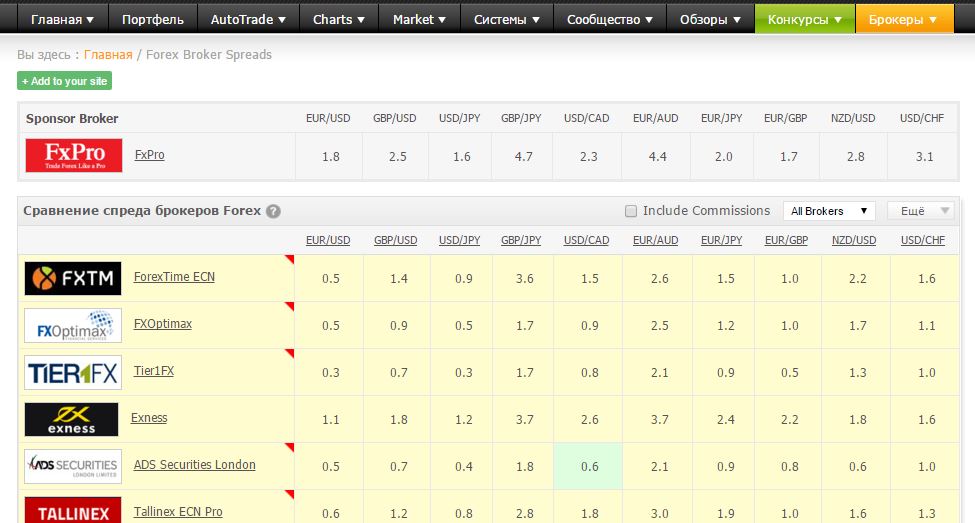This screenshot has height=523, width=975.
Task: Click FXOptimax's 1.1 USD/CHF value
Action: tap(926, 326)
